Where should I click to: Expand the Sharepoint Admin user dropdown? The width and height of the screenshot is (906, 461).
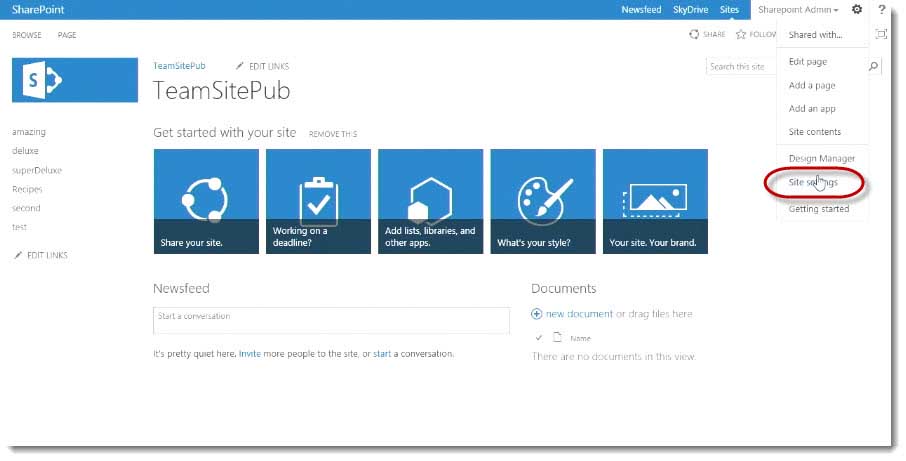(798, 9)
